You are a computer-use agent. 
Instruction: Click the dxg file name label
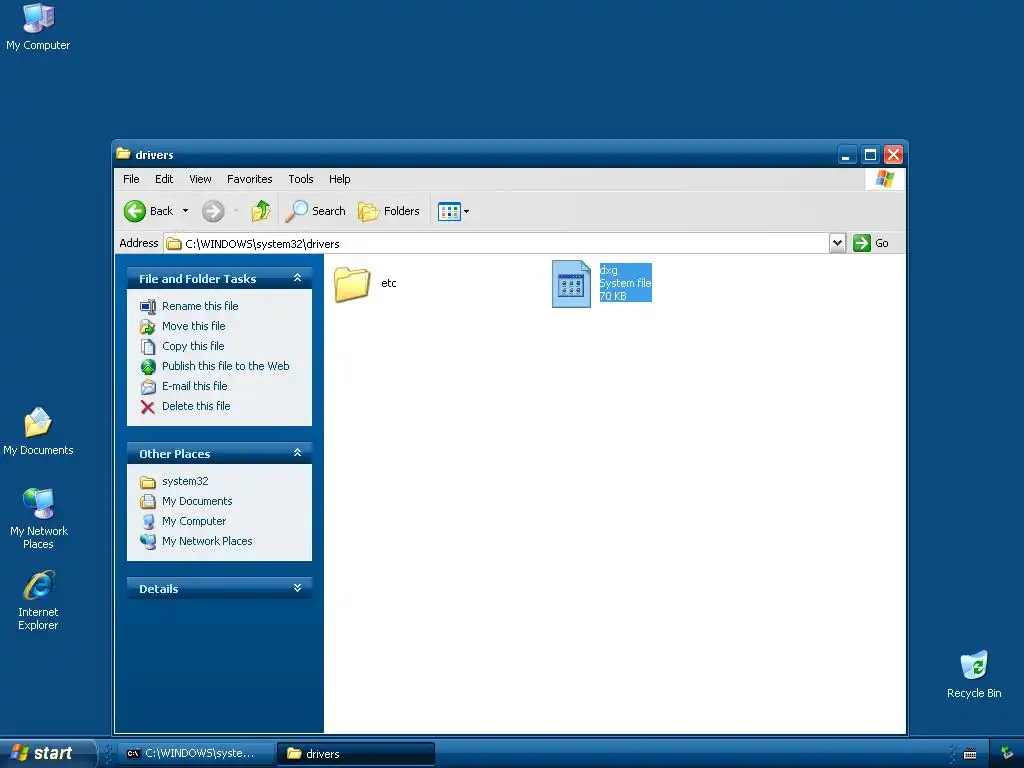click(608, 270)
